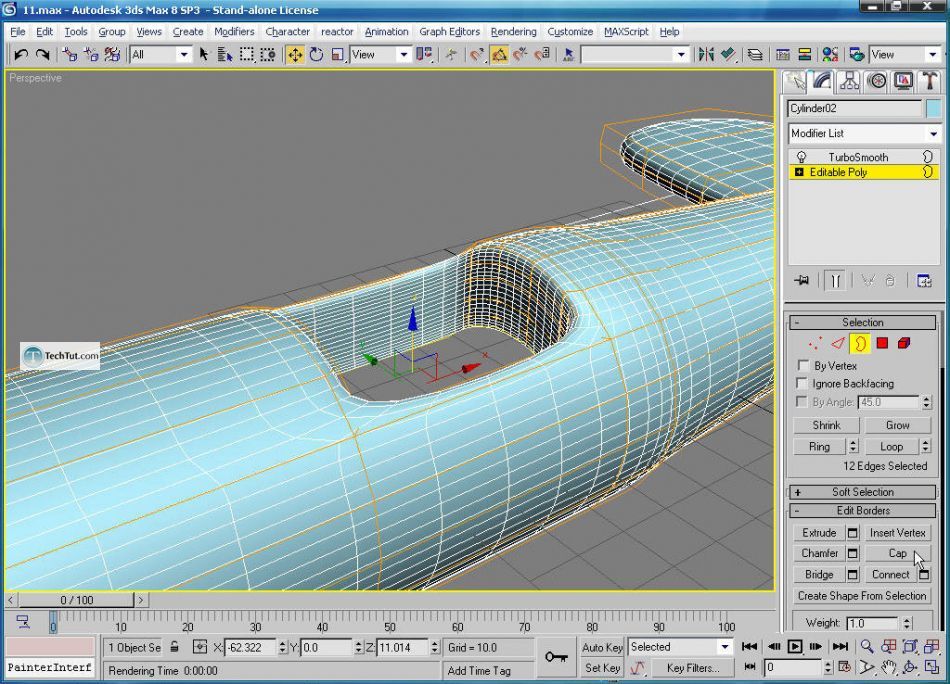The width and height of the screenshot is (950, 684).
Task: Tick the Ignore Backfacing checkbox
Action: click(x=802, y=383)
